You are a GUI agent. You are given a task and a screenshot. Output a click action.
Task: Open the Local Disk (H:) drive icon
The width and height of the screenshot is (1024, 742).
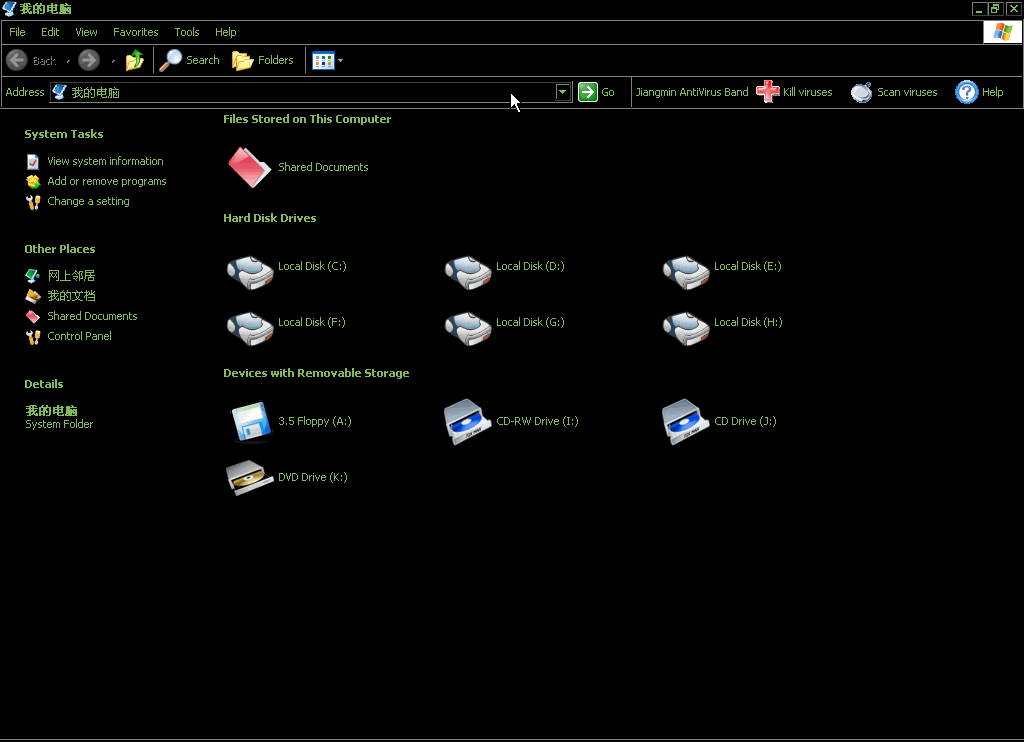[686, 327]
